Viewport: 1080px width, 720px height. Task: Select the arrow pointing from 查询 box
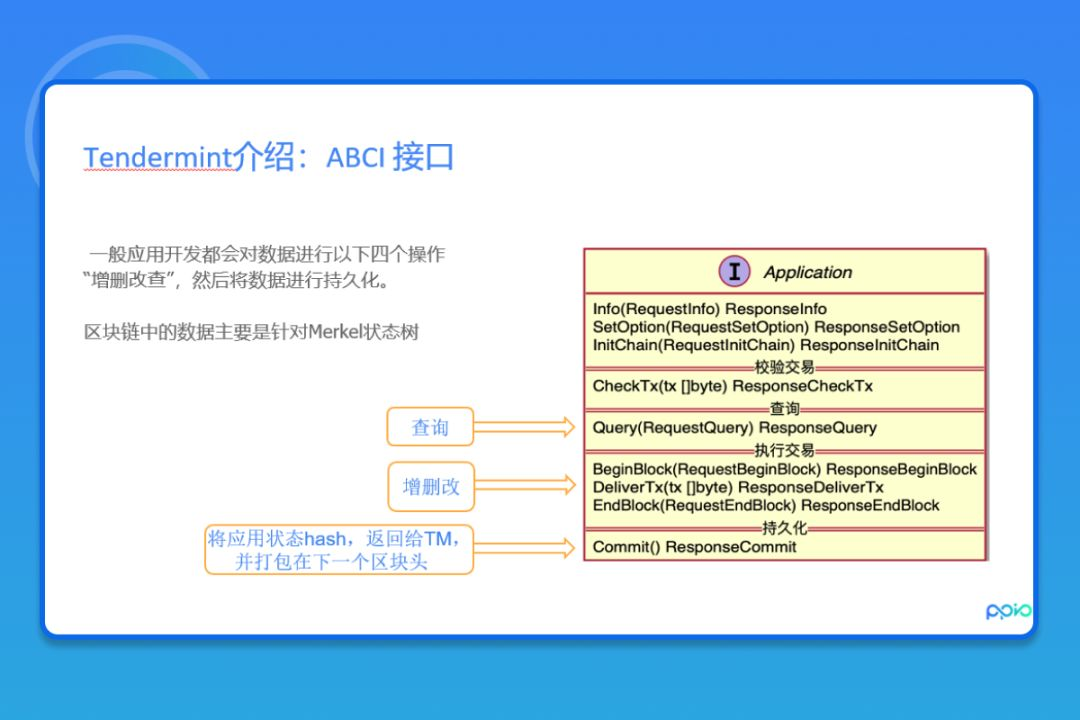click(x=527, y=427)
